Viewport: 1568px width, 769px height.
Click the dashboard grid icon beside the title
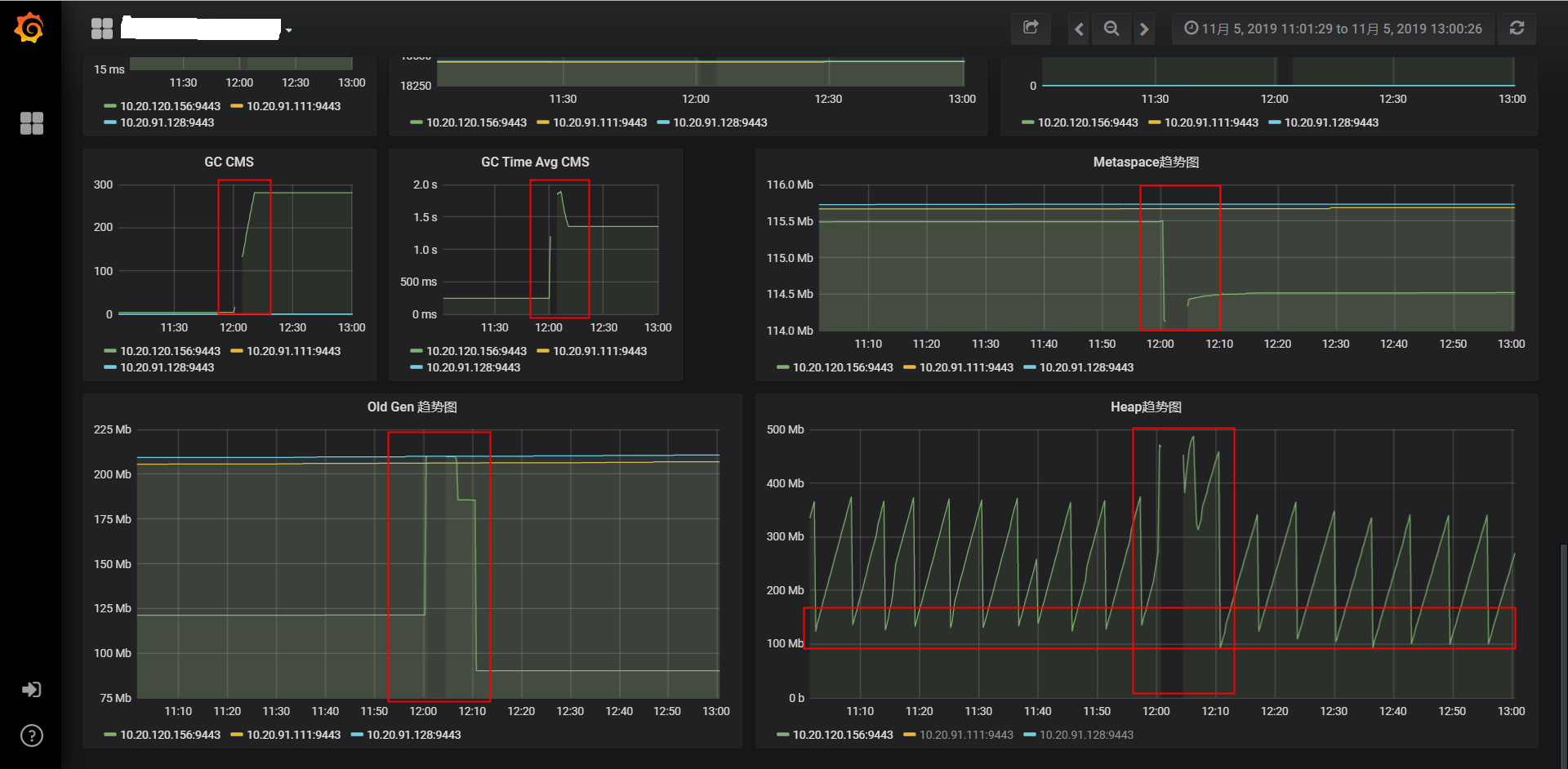pos(102,29)
